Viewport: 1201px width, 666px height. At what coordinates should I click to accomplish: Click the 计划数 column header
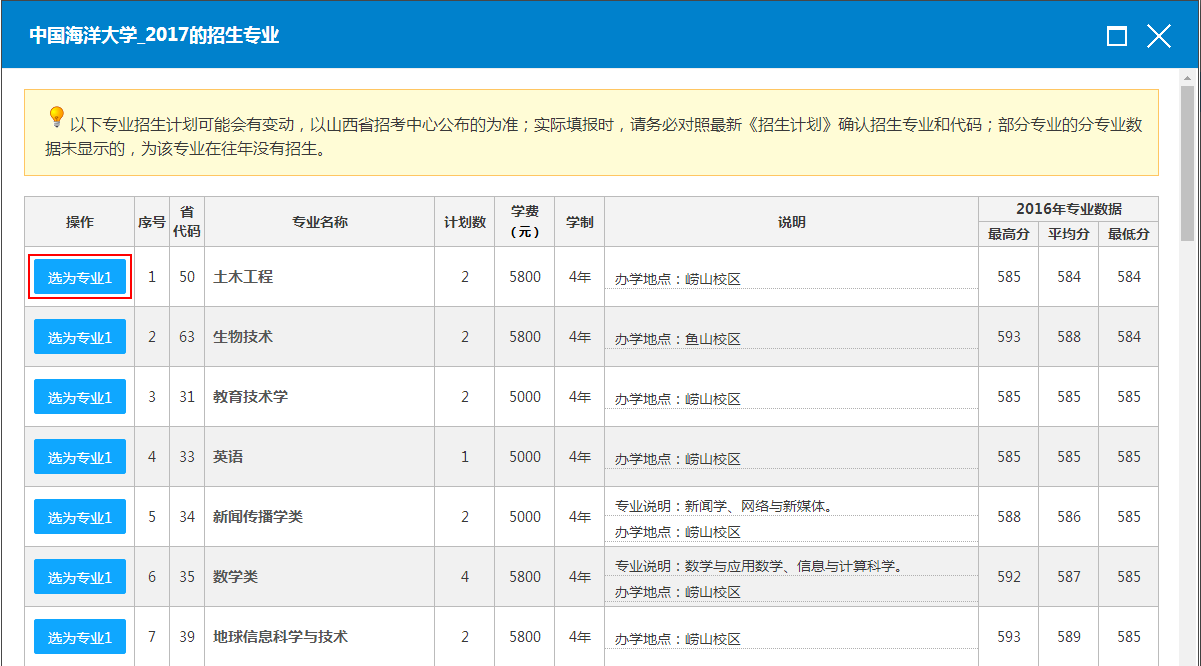click(x=465, y=222)
